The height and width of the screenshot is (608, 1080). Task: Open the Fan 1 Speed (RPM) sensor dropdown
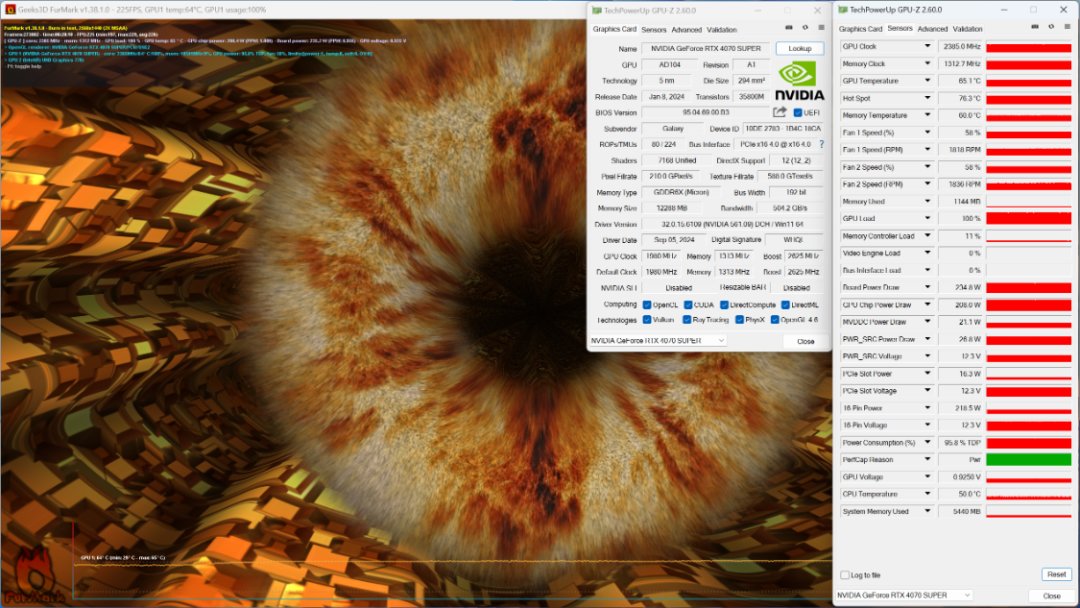pos(927,149)
